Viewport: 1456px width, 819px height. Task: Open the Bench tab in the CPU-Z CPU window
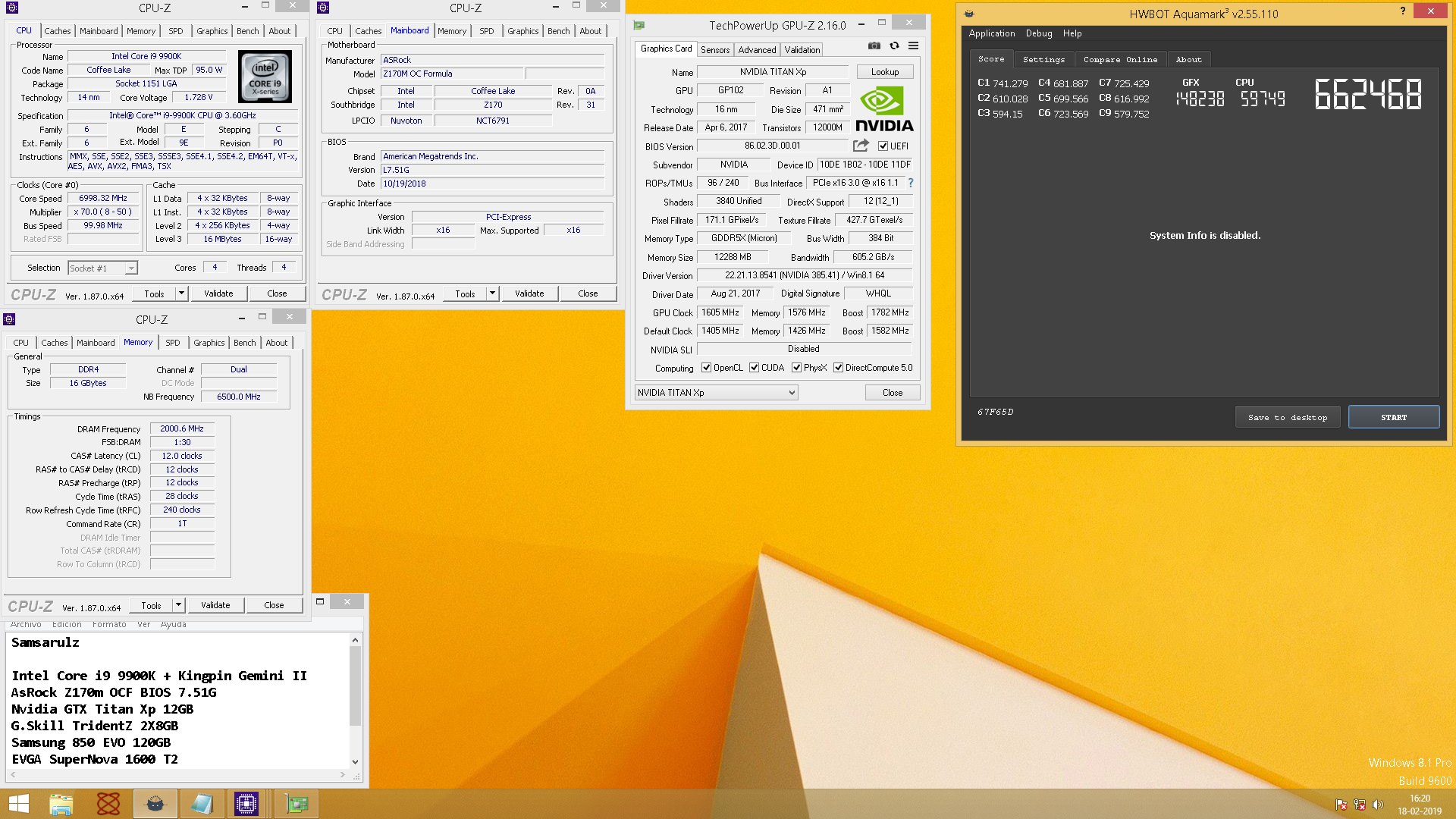point(247,31)
